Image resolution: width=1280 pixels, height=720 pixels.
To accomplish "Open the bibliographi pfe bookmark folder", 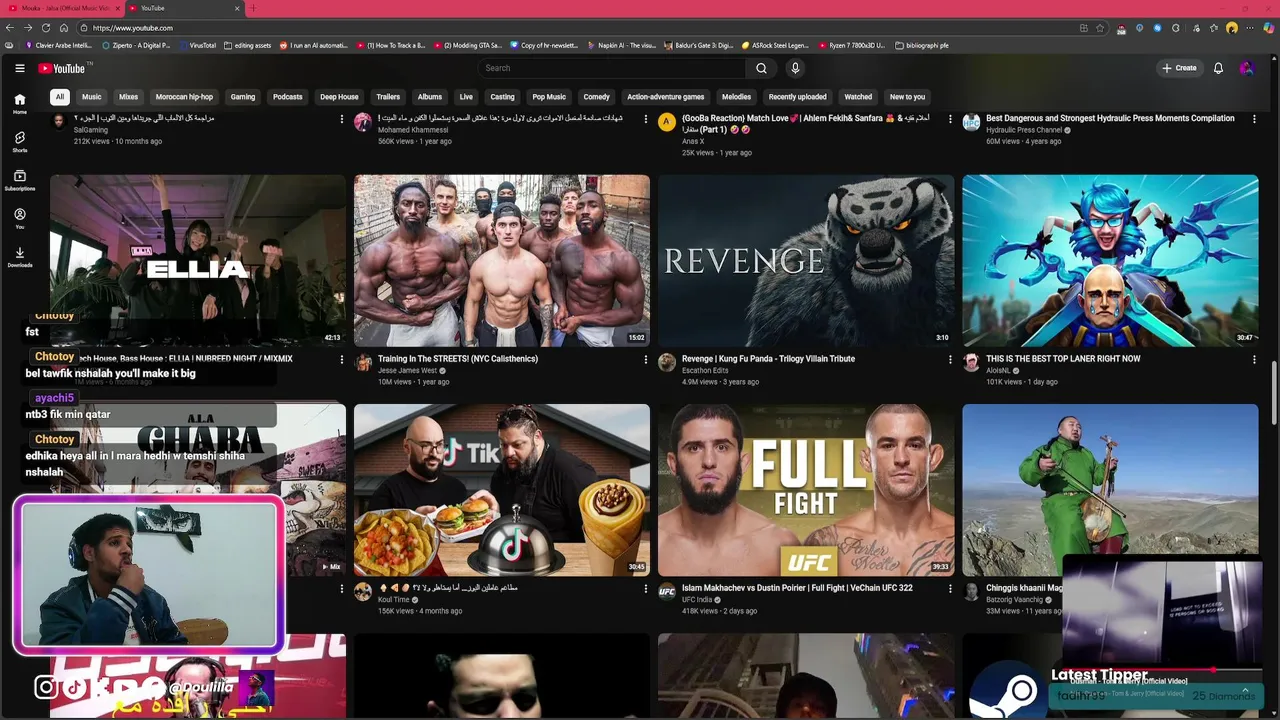I will [921, 45].
